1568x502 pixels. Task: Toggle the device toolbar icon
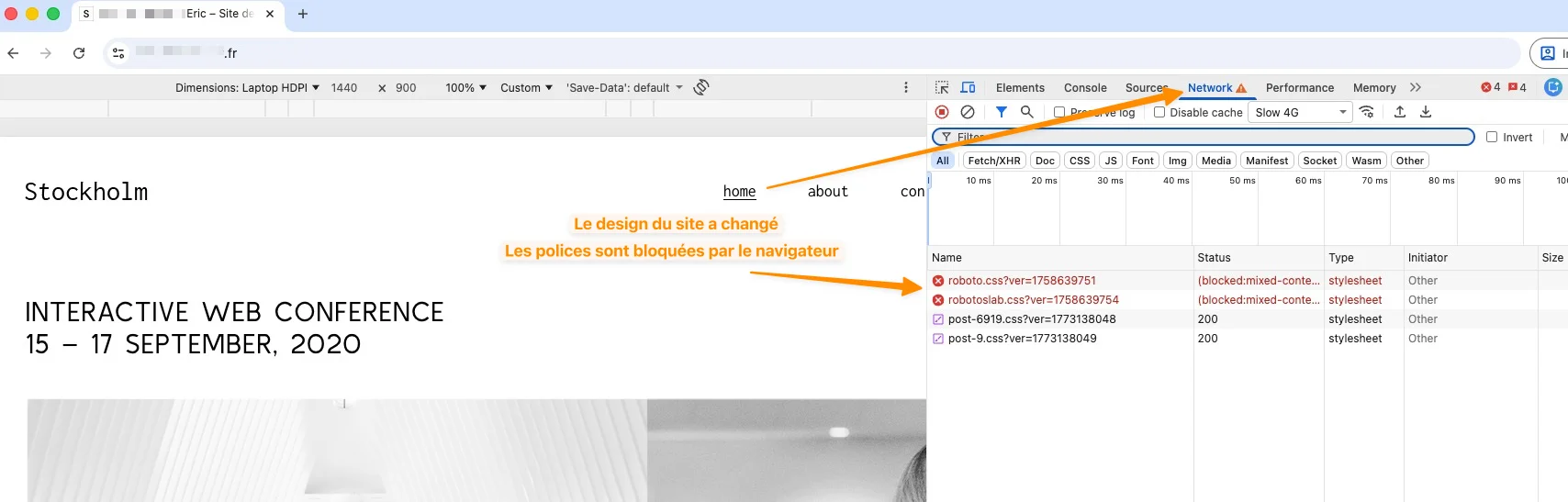968,87
